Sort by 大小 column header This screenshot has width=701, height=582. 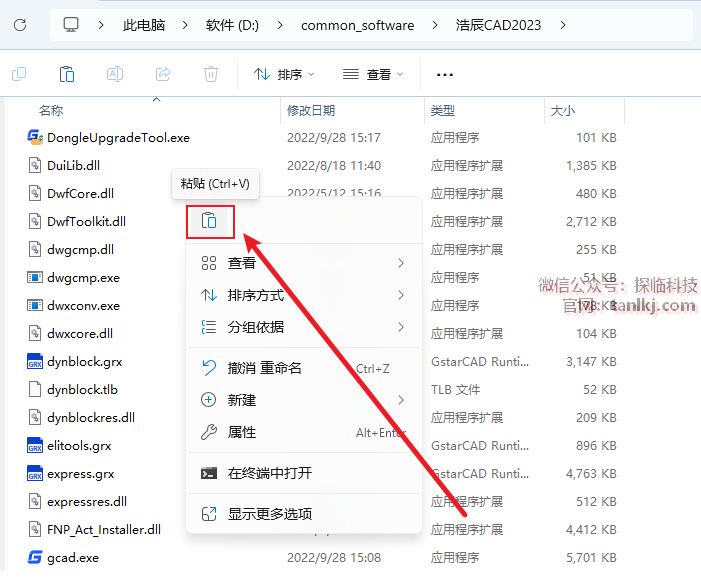pyautogui.click(x=563, y=110)
